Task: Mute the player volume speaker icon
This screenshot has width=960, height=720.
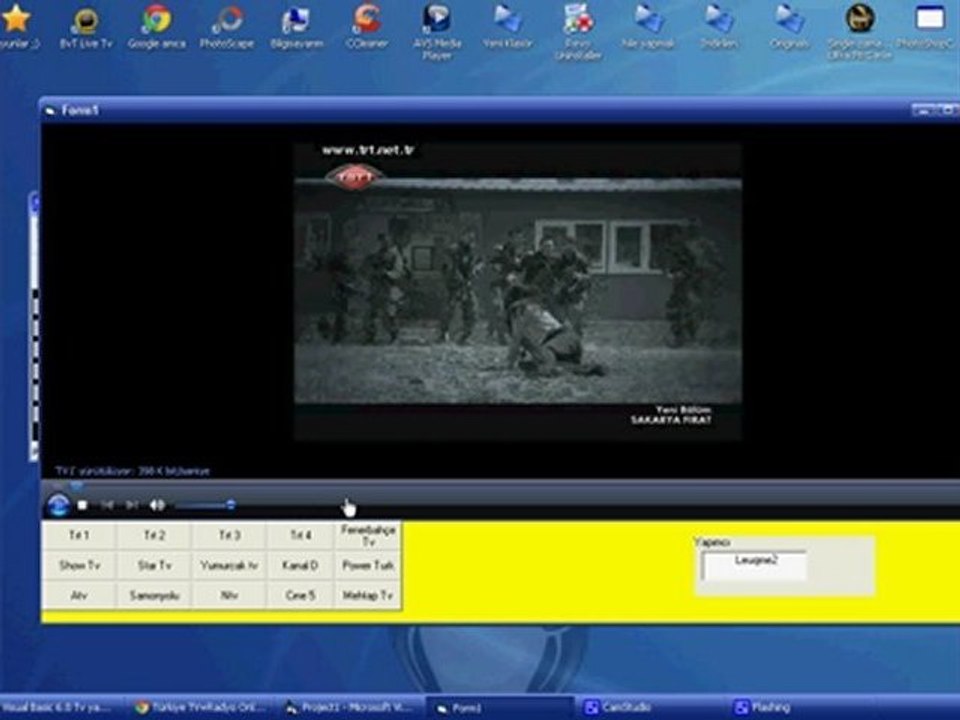Action: pyautogui.click(x=157, y=505)
